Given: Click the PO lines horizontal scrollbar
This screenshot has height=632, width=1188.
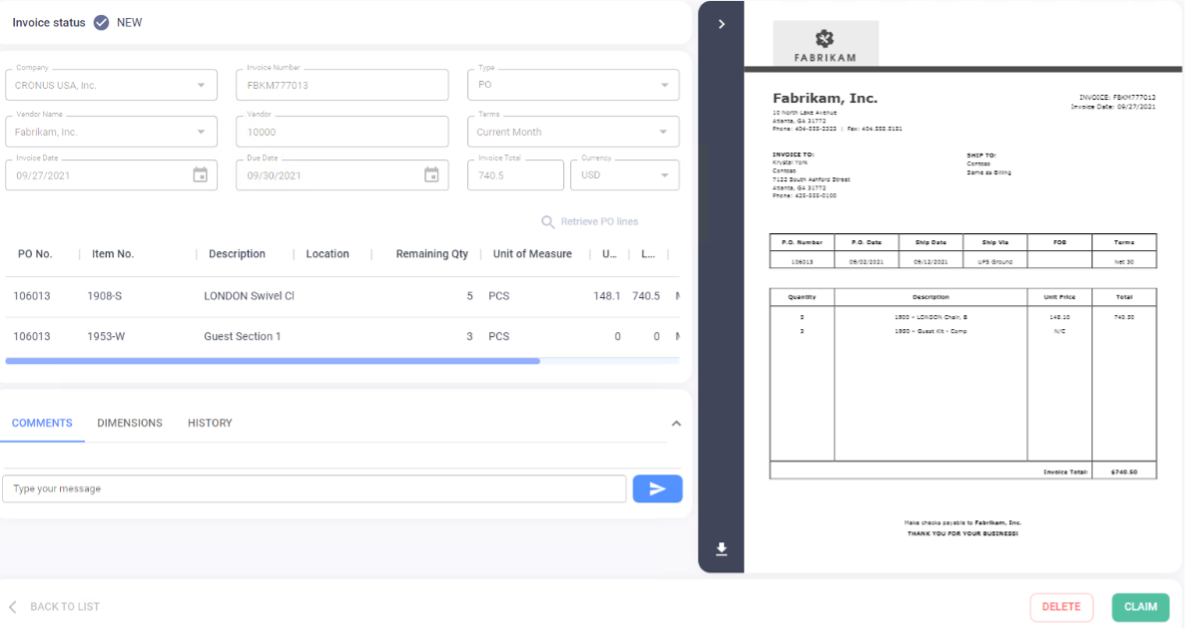Looking at the screenshot, I should [273, 361].
